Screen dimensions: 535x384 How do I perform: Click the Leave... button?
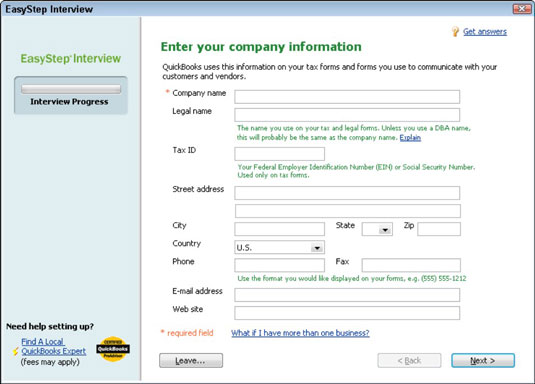191,361
